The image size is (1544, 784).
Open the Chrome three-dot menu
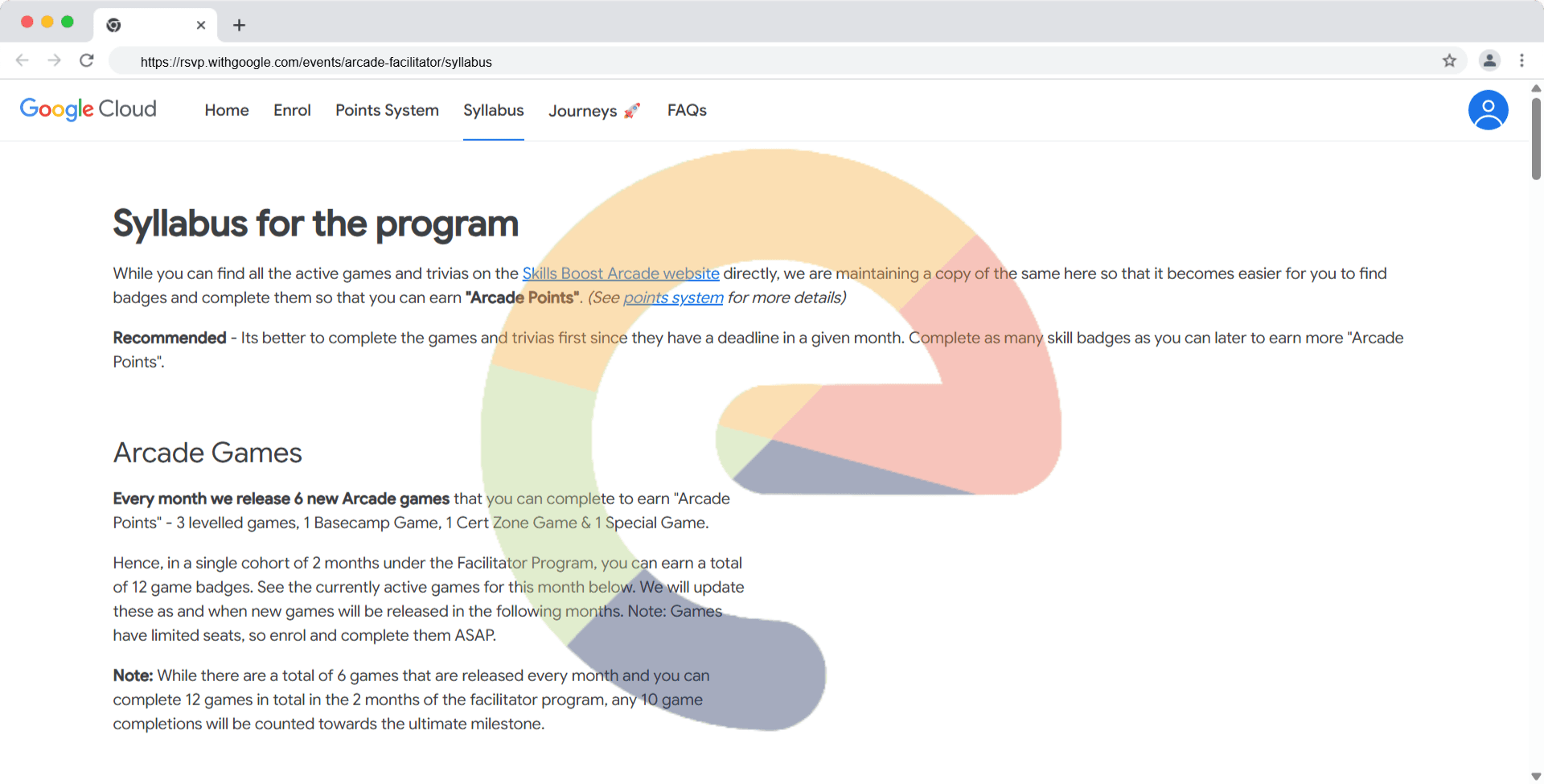[1521, 60]
